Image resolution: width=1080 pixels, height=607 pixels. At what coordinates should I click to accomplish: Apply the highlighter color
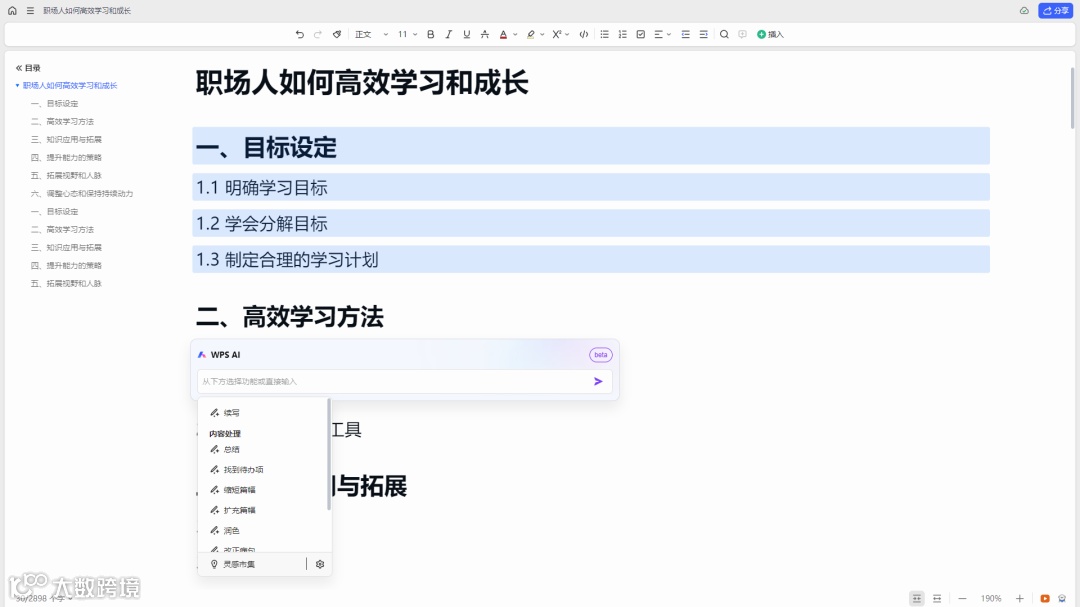tap(530, 34)
